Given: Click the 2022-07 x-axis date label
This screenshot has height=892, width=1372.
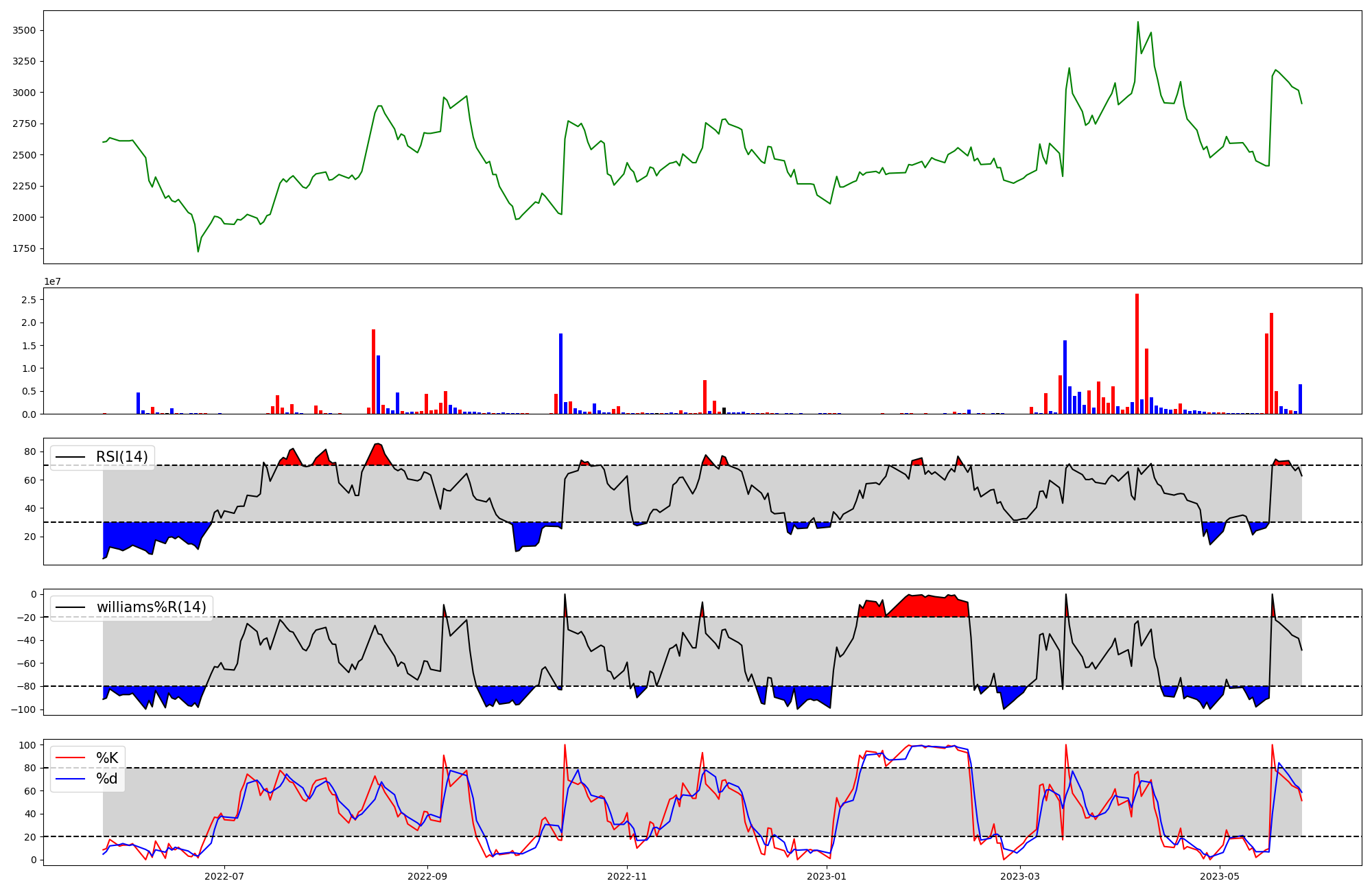Looking at the screenshot, I should pyautogui.click(x=224, y=876).
